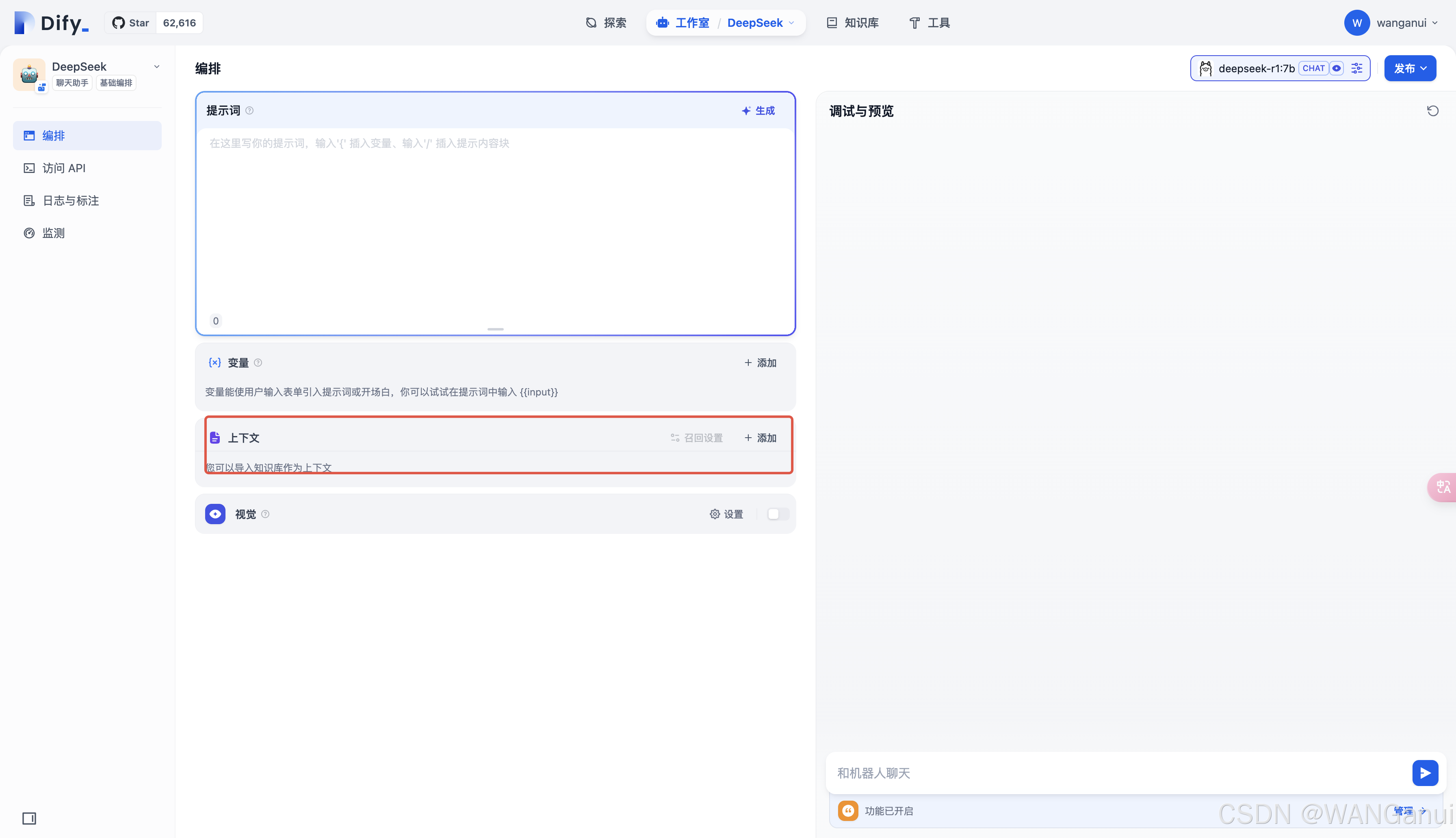Viewport: 1456px width, 838px height.
Task: Open model parameter settings sliders icon
Action: pyautogui.click(x=1357, y=69)
